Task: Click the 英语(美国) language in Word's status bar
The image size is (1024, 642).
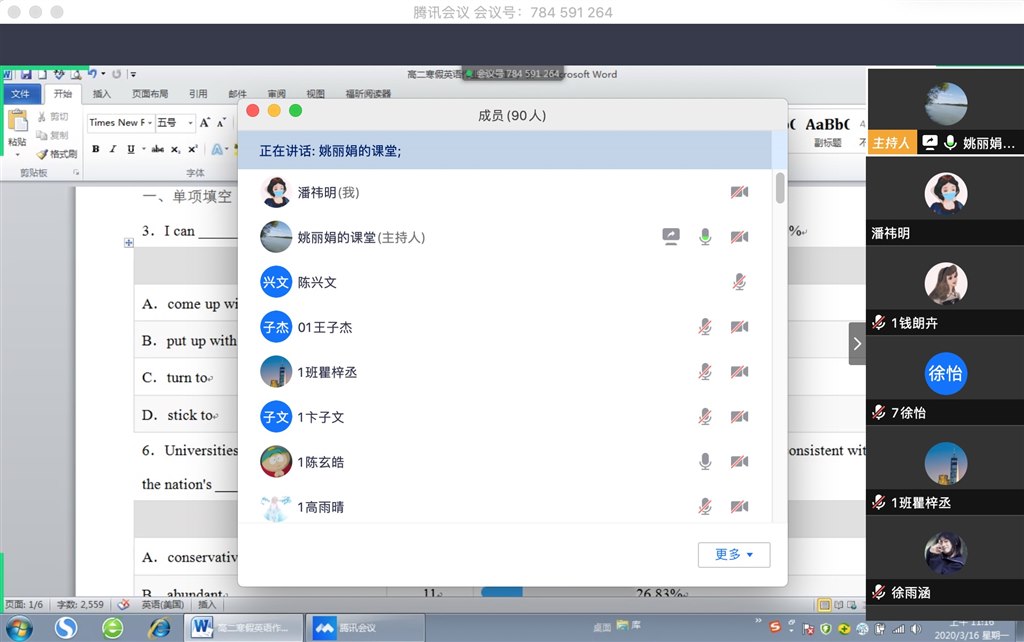Action: (x=161, y=605)
